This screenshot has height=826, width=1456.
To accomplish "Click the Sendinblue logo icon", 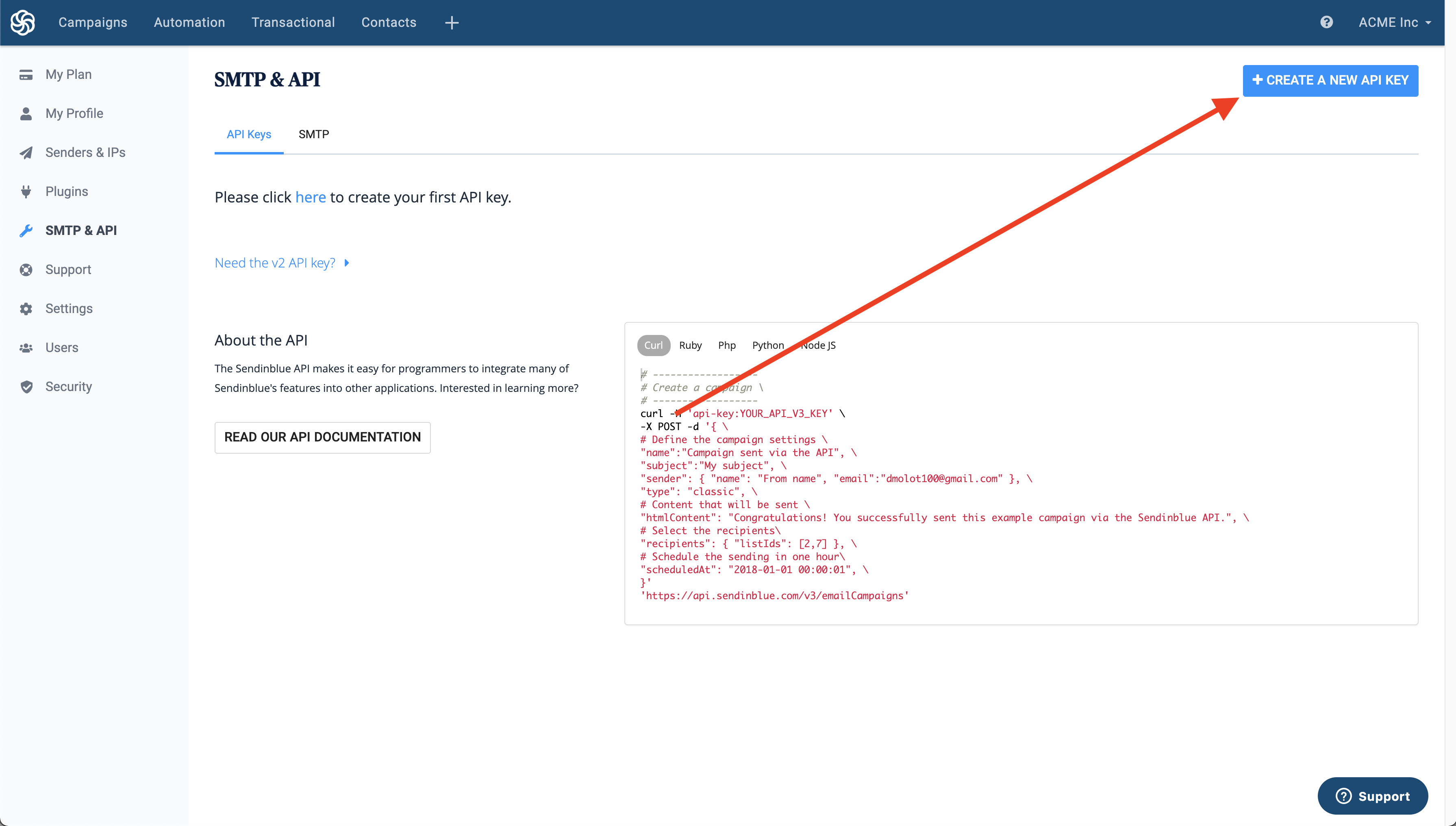I will coord(23,23).
